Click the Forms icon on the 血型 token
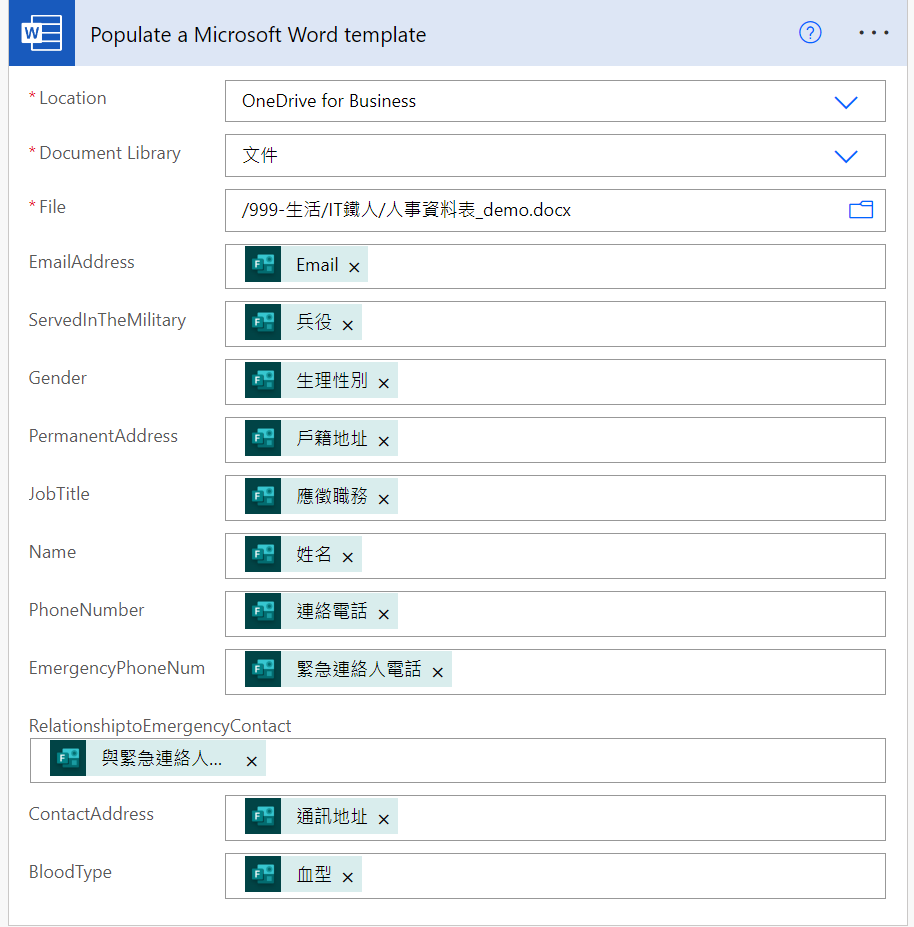 (x=263, y=873)
